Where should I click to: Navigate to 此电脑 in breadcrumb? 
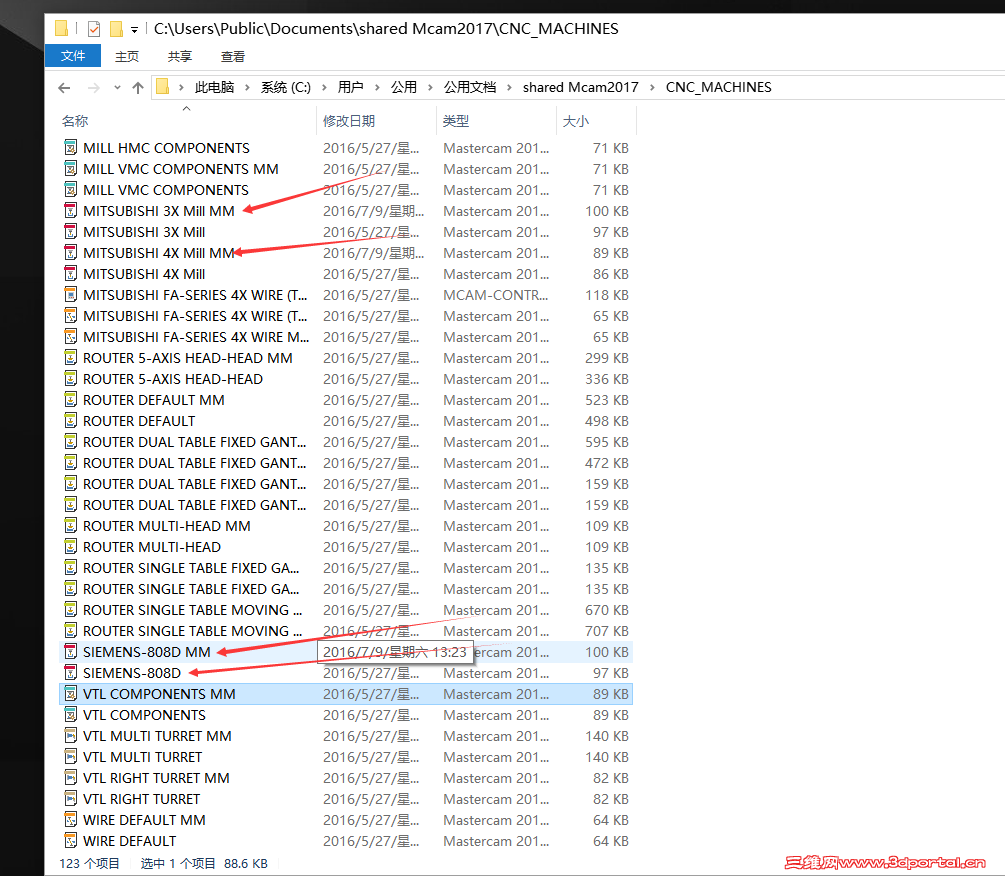(214, 87)
